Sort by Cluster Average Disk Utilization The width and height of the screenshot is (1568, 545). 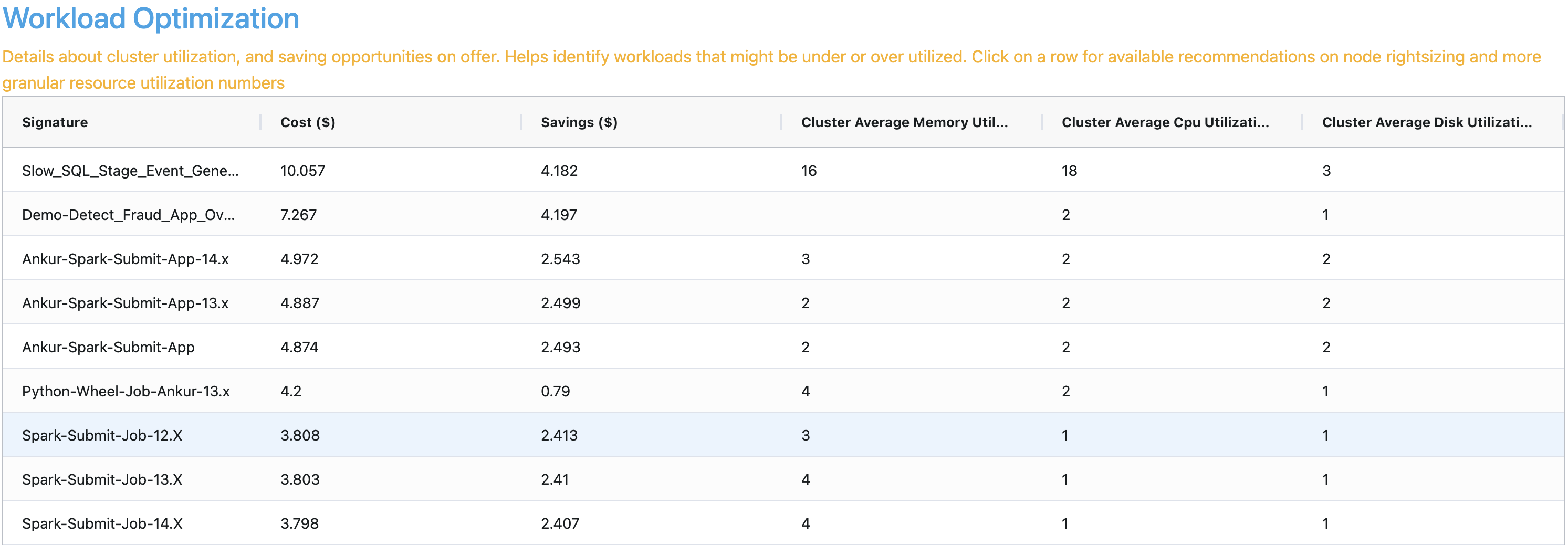point(1427,122)
